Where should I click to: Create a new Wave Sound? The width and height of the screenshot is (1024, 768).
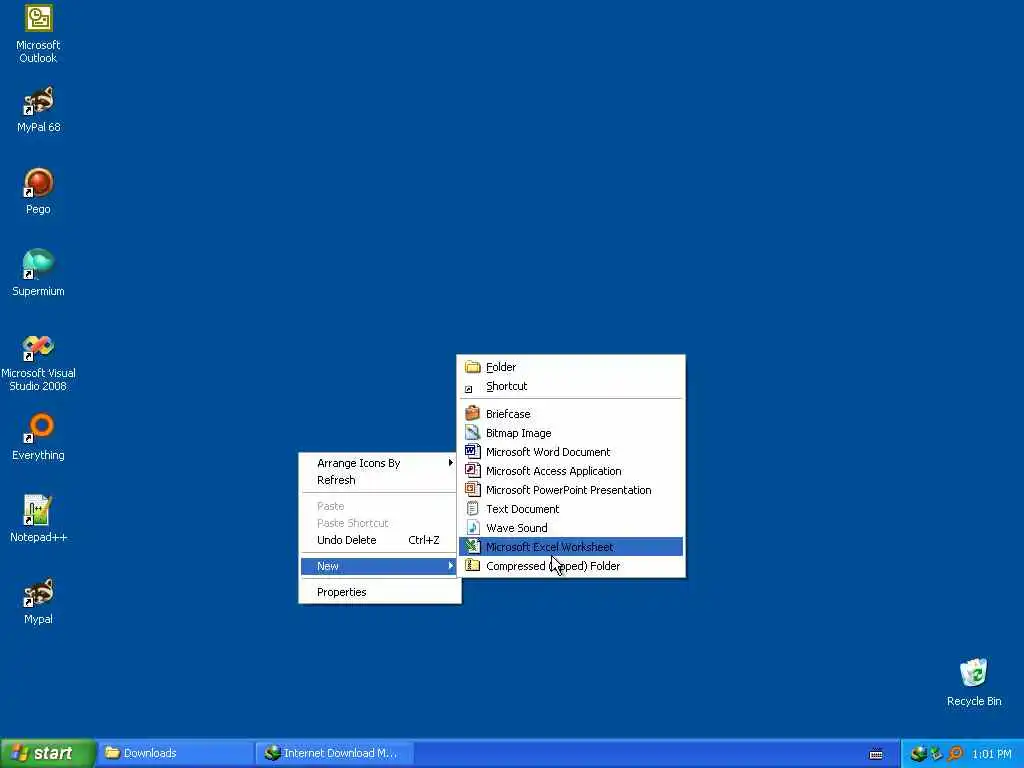[x=571, y=528]
